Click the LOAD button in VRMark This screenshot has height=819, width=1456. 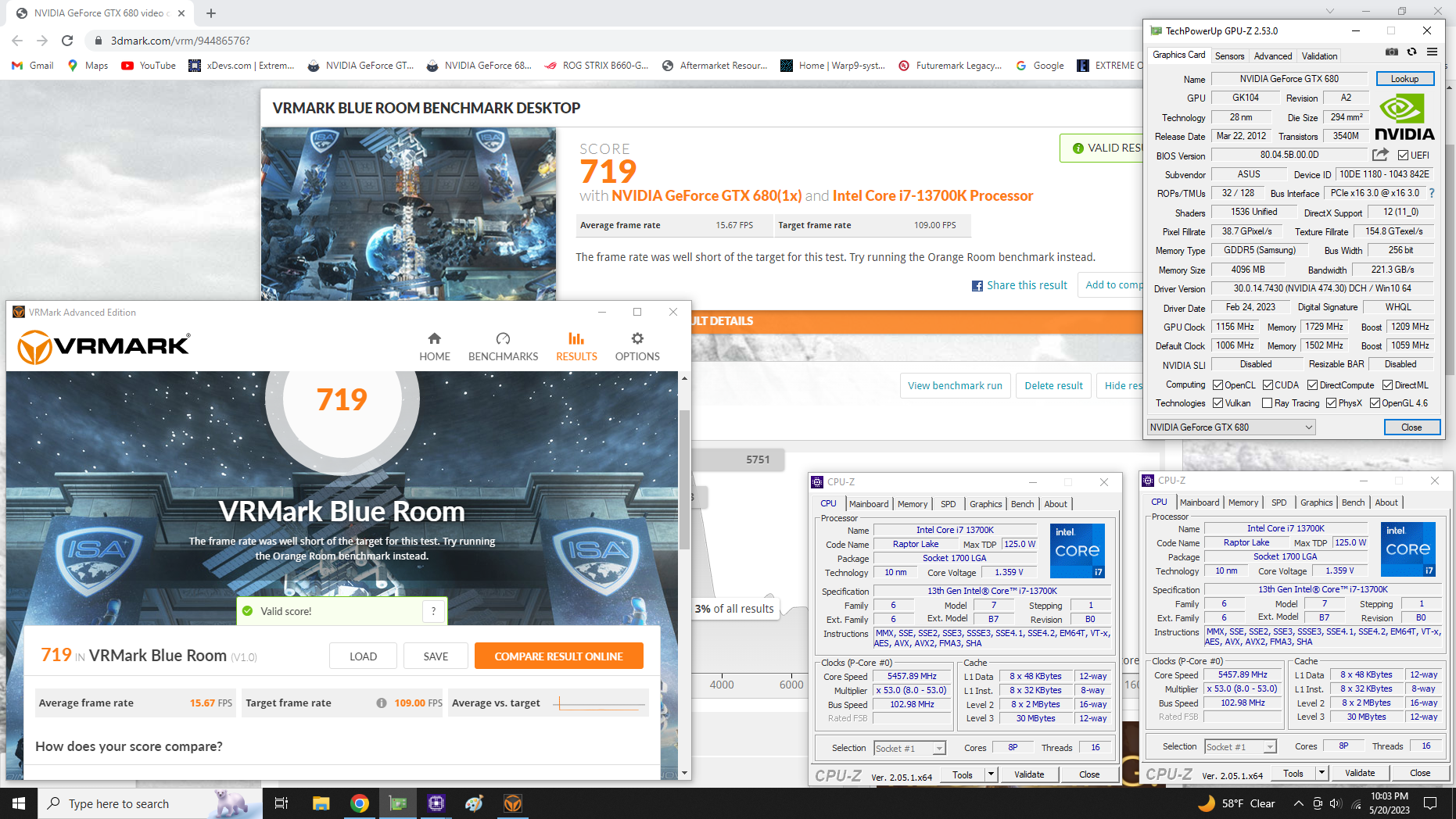click(x=363, y=656)
